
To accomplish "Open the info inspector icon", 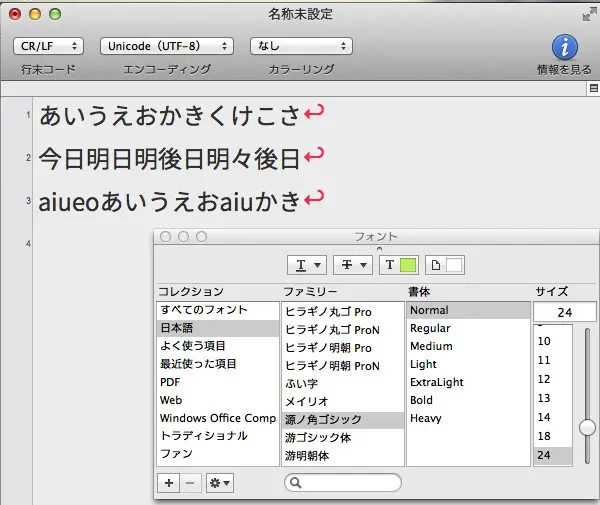I will pyautogui.click(x=564, y=47).
